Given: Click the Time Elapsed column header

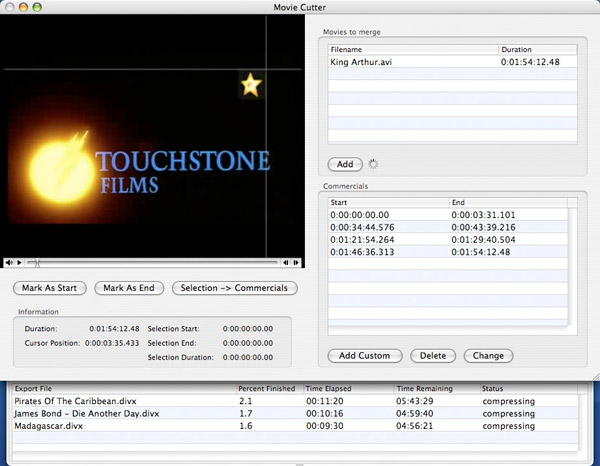Looking at the screenshot, I should [x=349, y=389].
